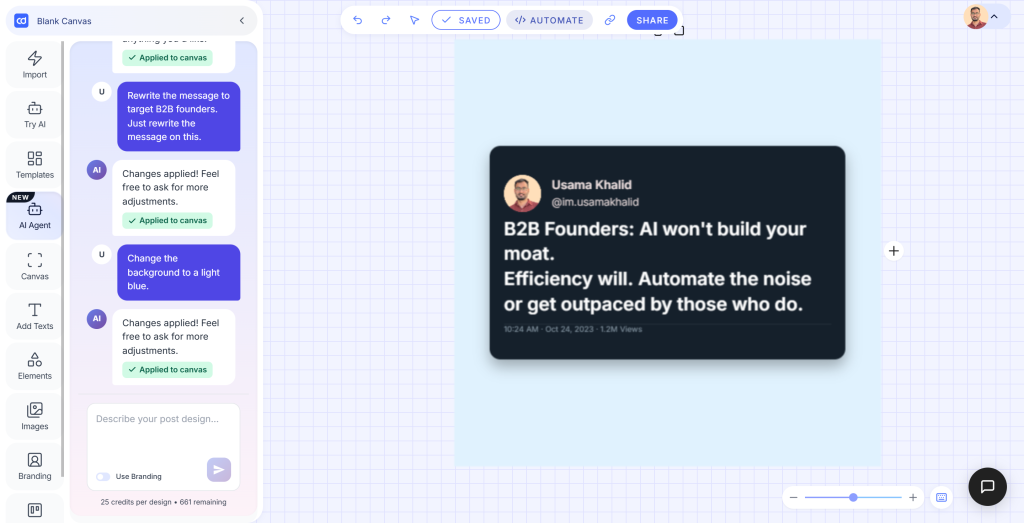Open the Branding panel
Screen dimensions: 1024x523
[35, 467]
